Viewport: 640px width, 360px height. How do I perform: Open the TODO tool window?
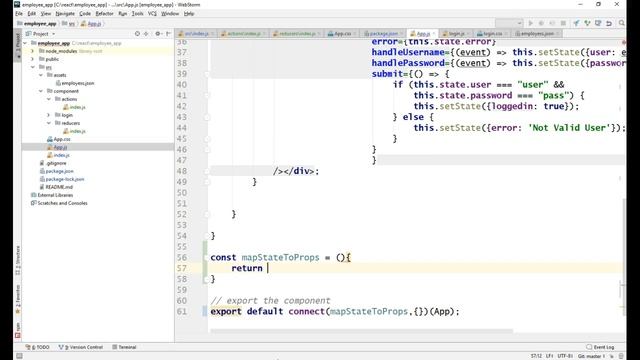click(38, 347)
